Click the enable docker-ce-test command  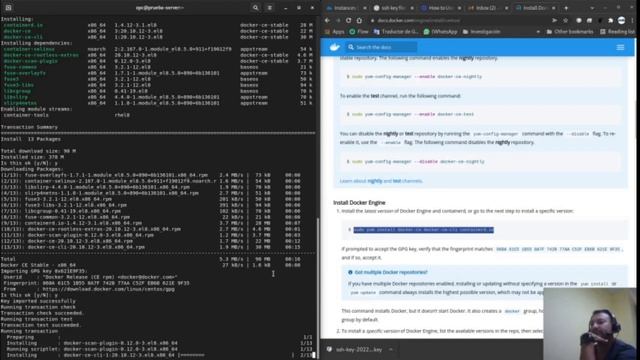[413, 114]
